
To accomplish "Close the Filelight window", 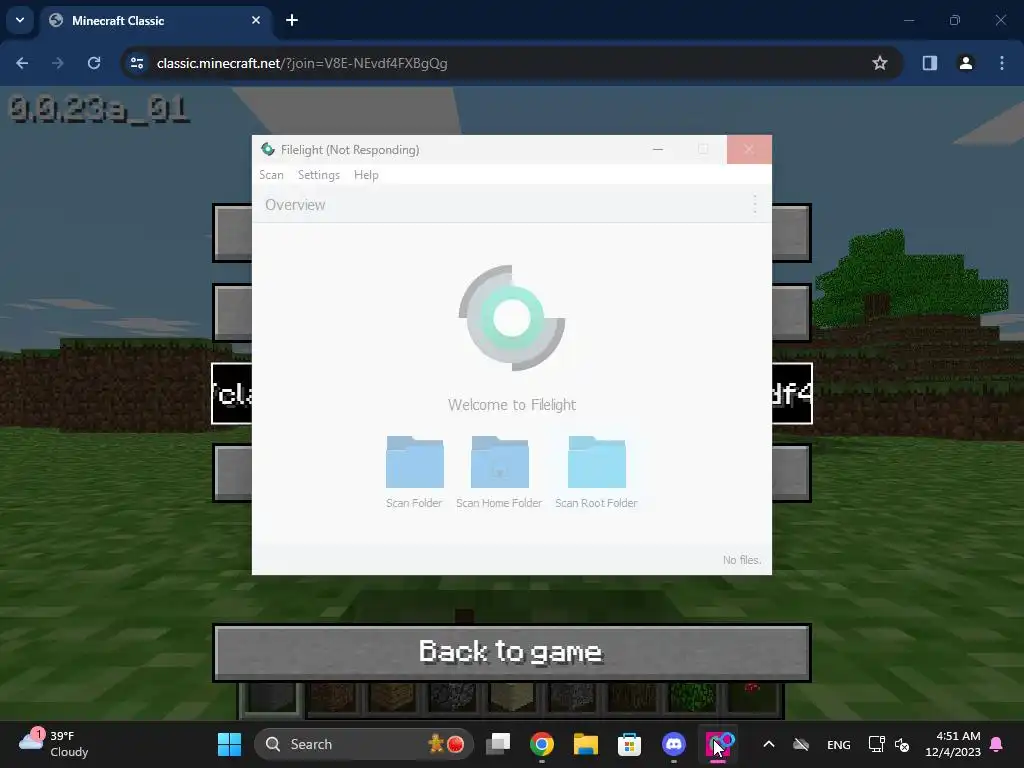I will pos(749,150).
